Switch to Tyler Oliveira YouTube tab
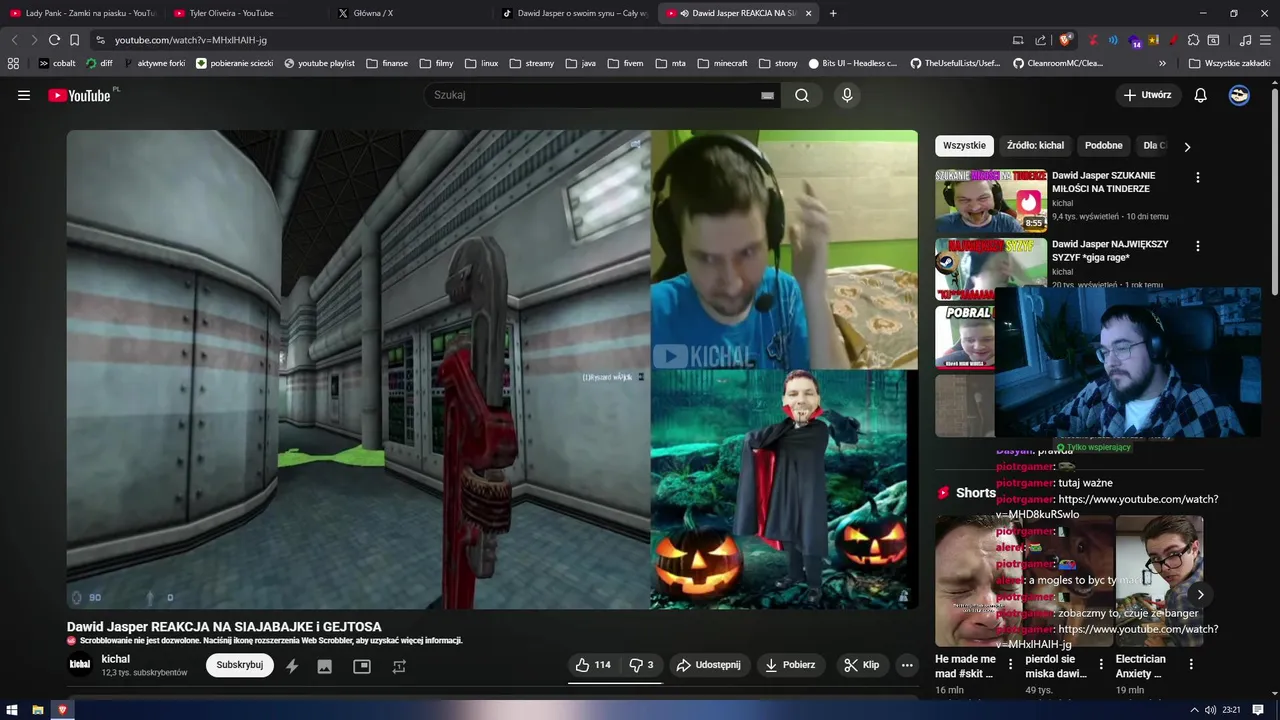The height and width of the screenshot is (720, 1280). pos(245,13)
